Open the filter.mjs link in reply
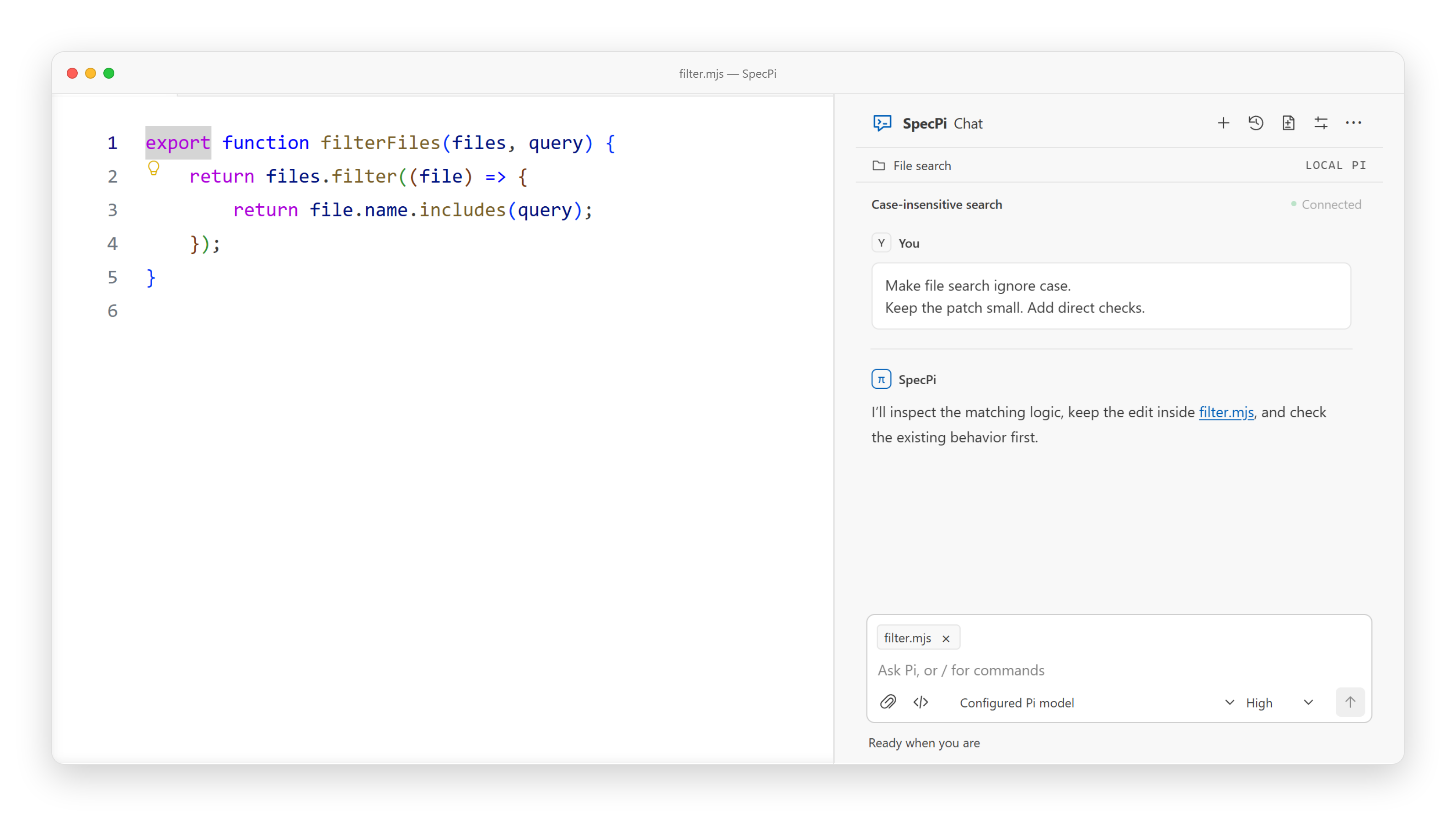This screenshot has width=1456, height=816. tap(1226, 412)
